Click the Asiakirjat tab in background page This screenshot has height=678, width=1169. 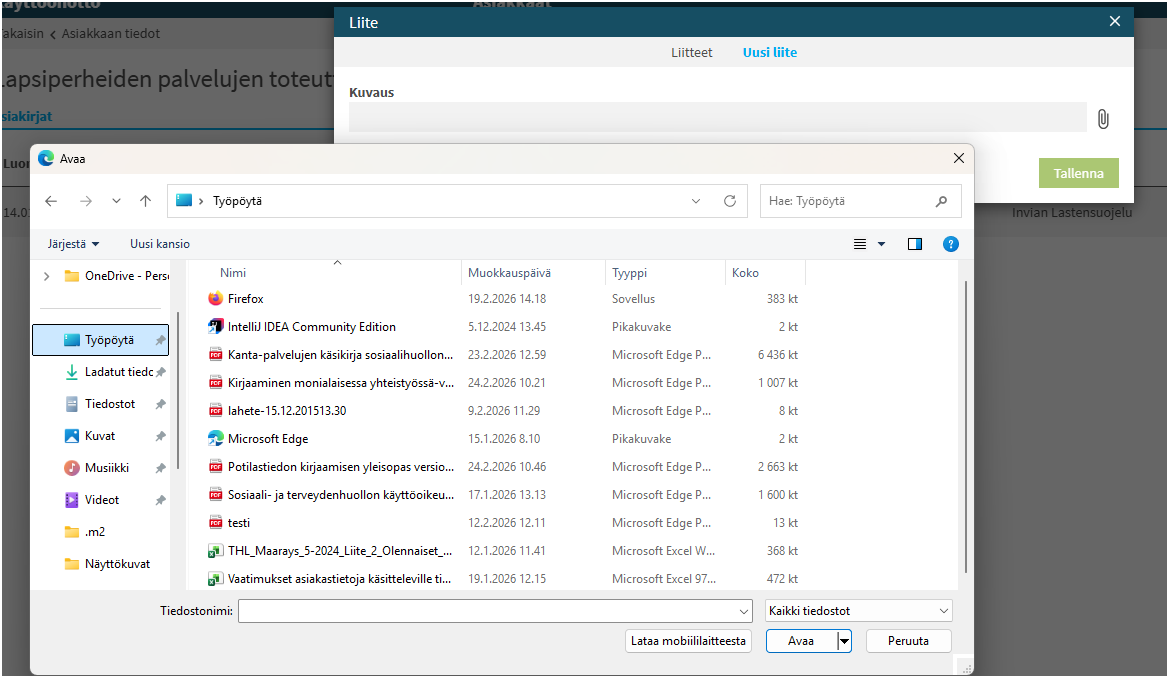27,116
